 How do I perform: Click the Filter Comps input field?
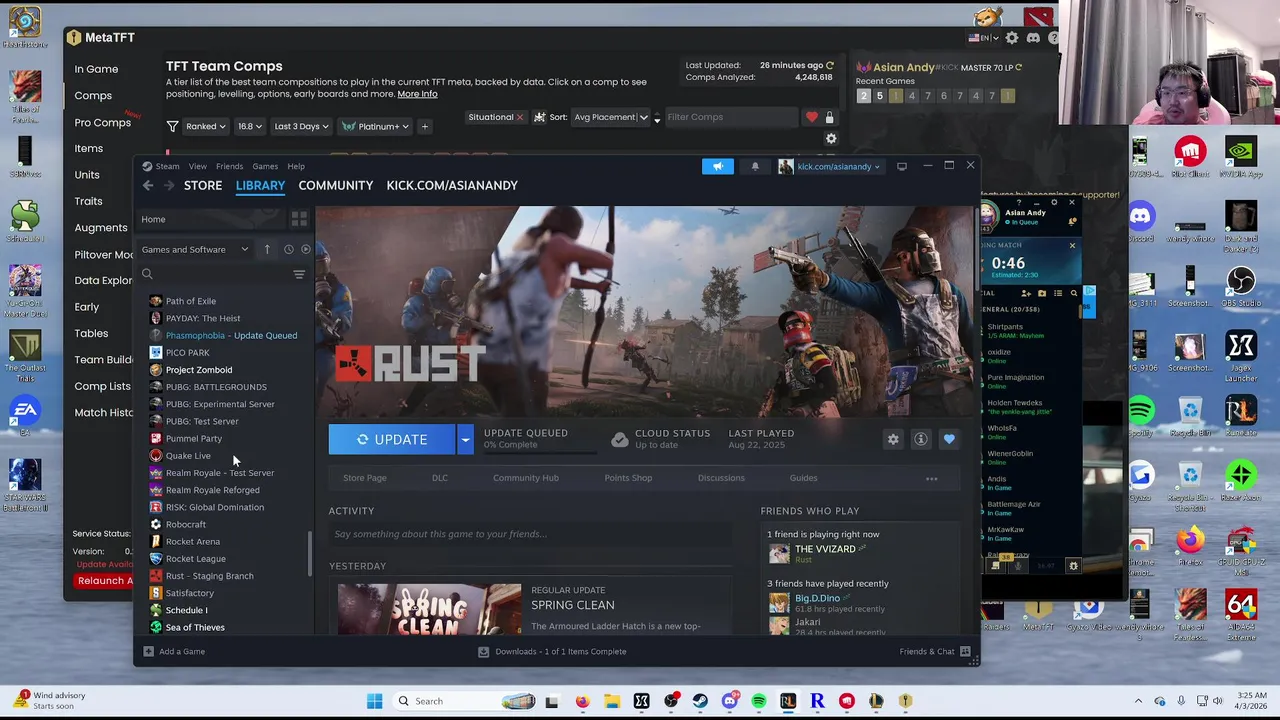coord(731,117)
